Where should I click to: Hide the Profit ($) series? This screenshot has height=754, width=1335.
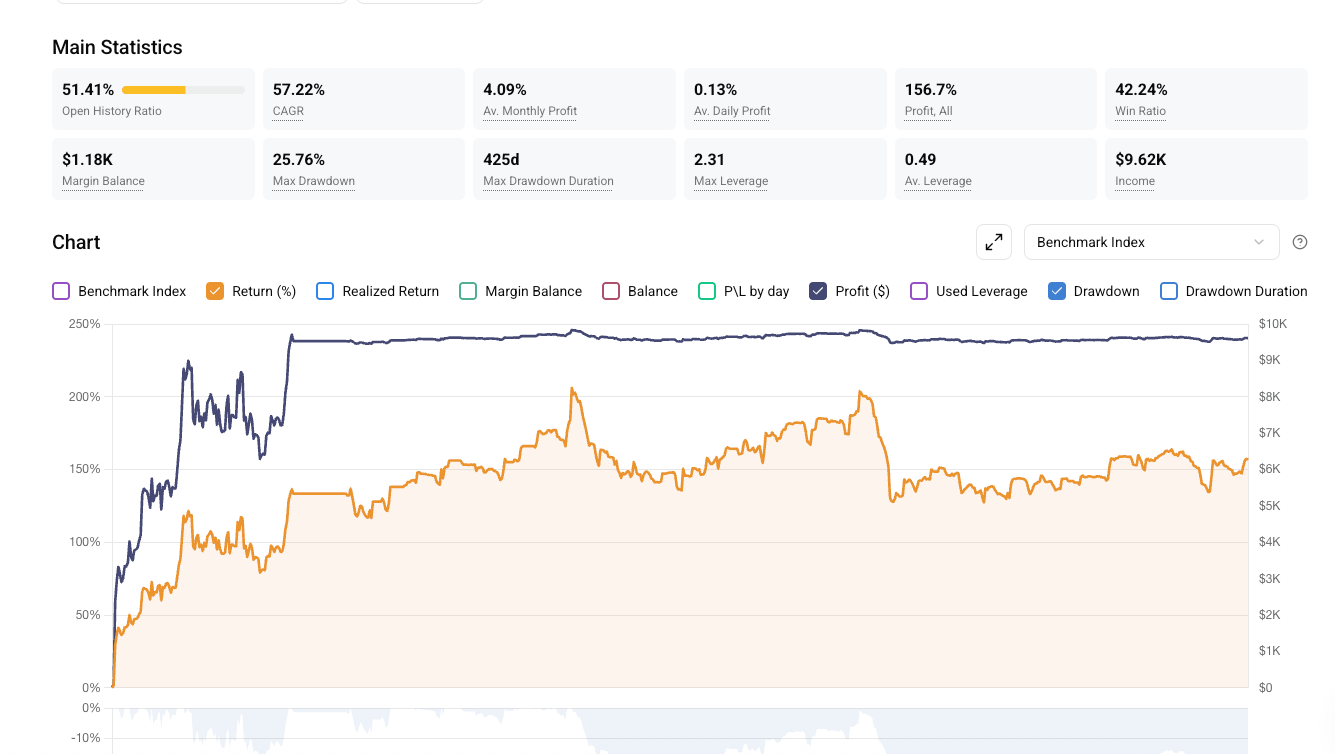point(818,291)
